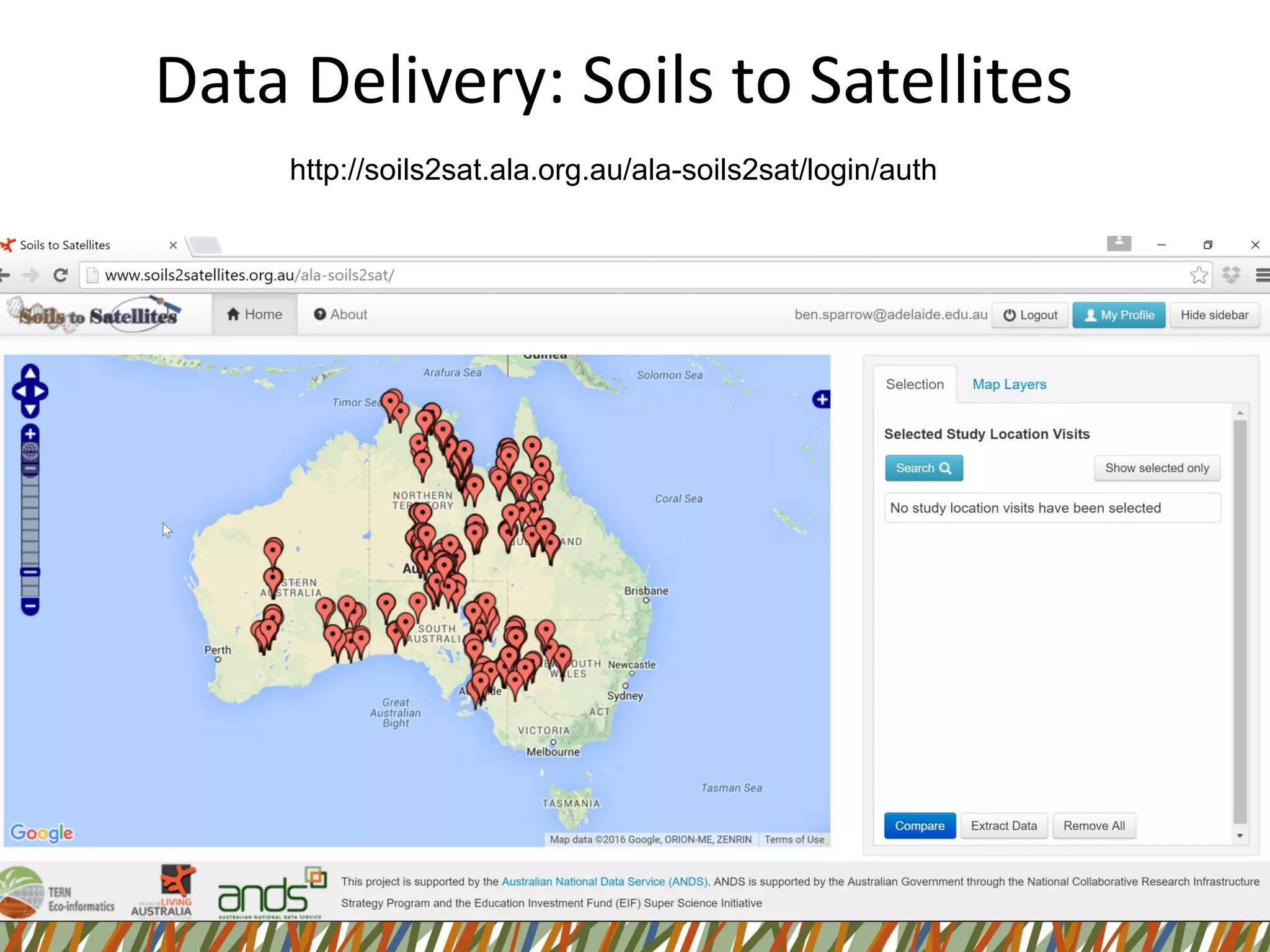Switch to the Map Layers tab

[x=1009, y=384]
